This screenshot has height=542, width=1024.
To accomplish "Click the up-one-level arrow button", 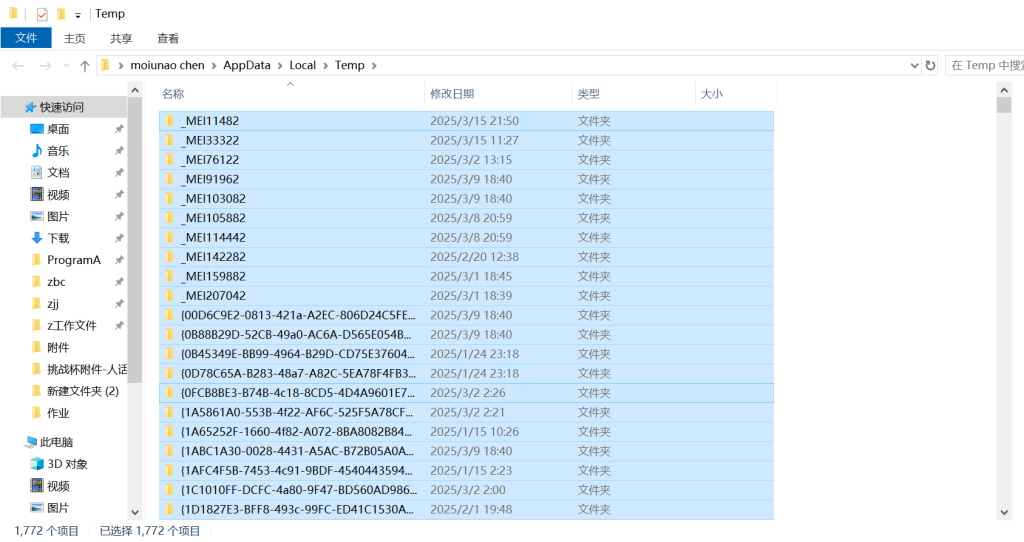I will pyautogui.click(x=85, y=66).
